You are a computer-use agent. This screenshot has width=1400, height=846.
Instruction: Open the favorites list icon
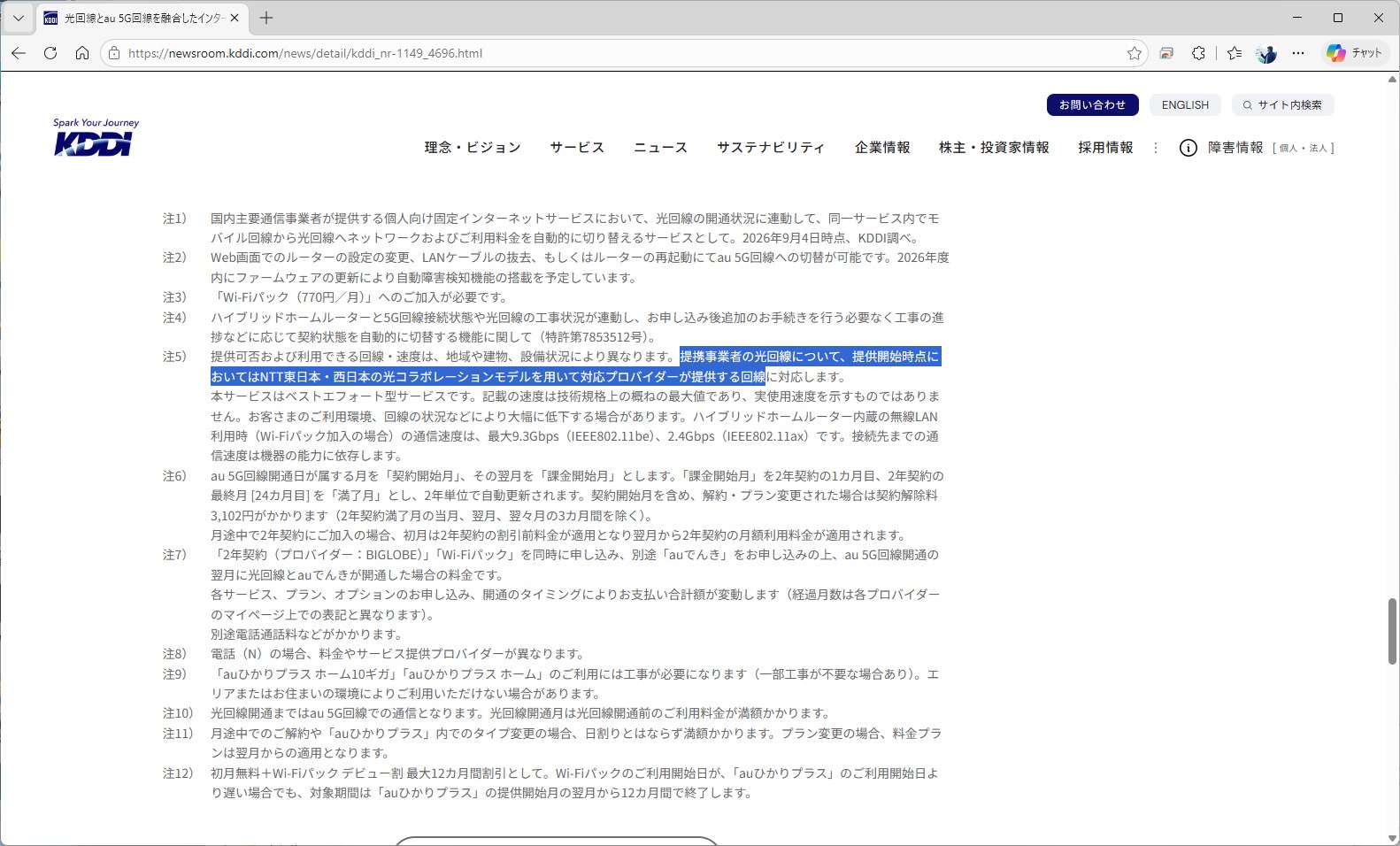1235,53
